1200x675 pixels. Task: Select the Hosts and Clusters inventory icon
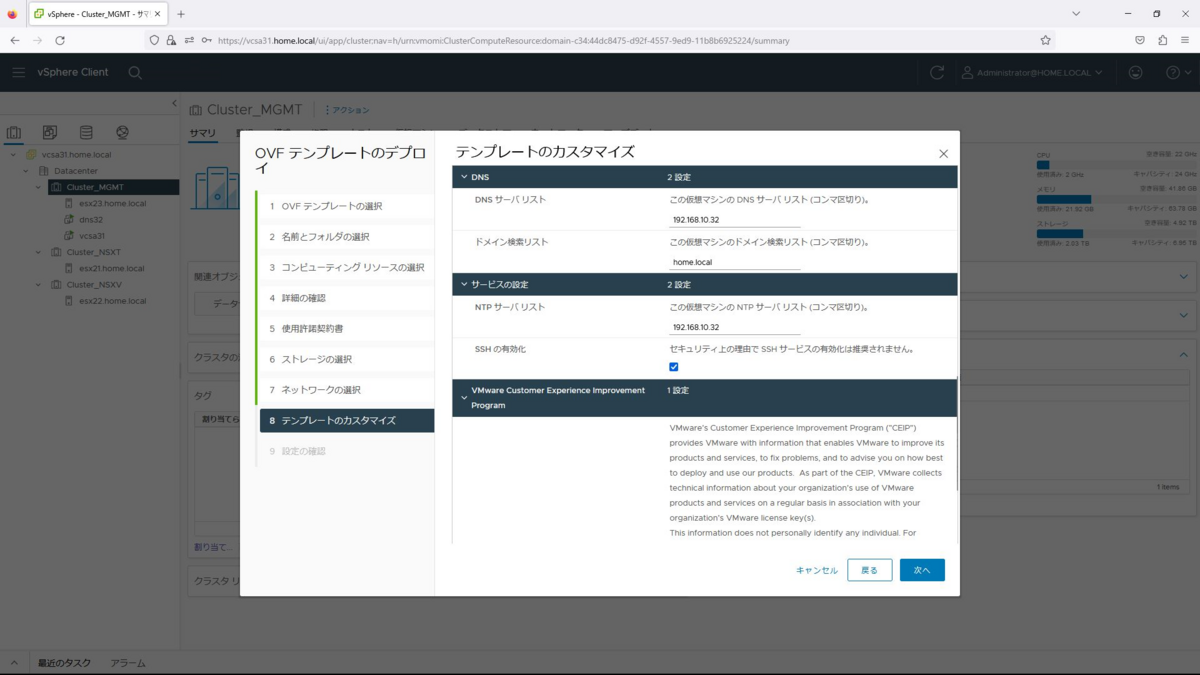point(14,132)
